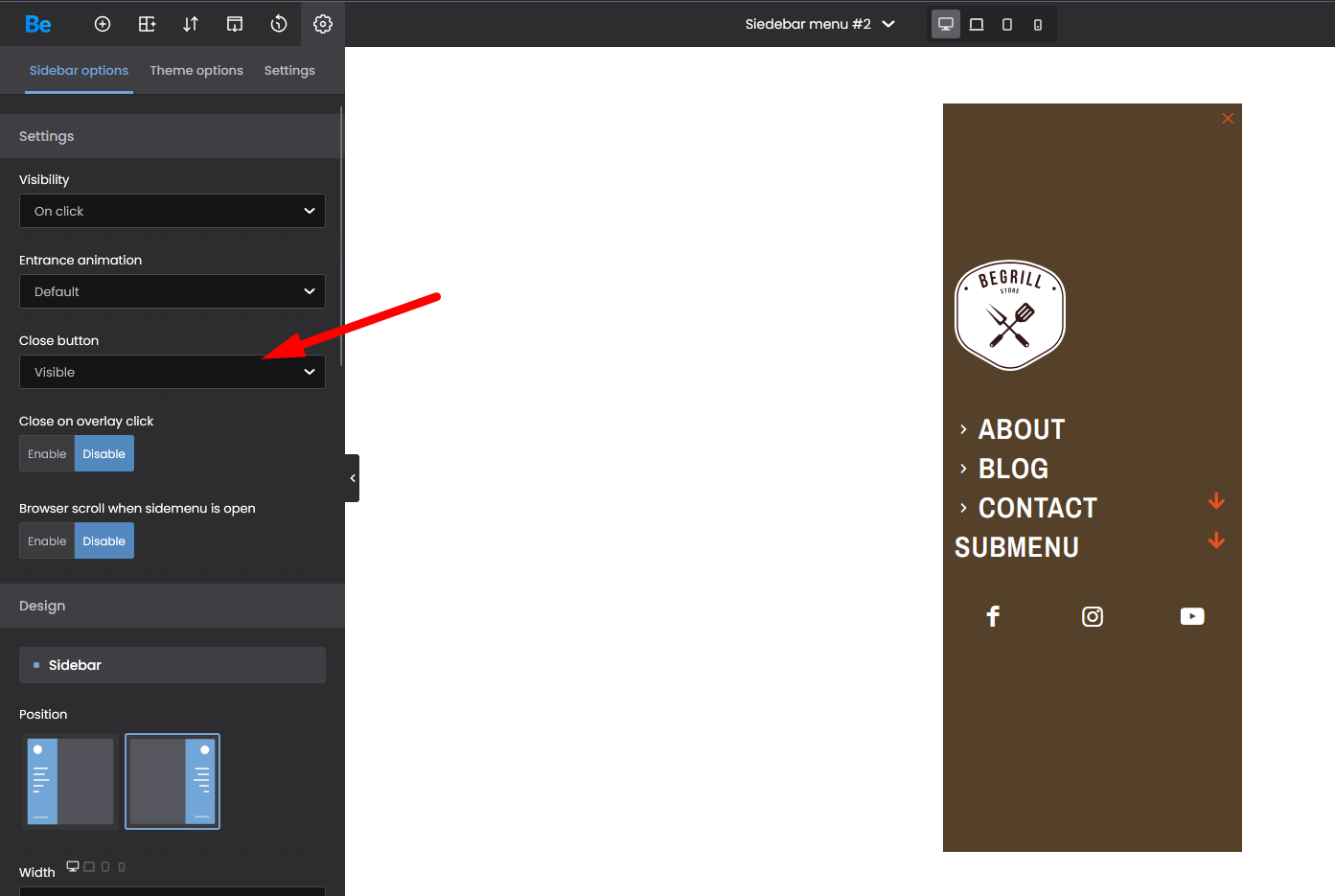This screenshot has width=1335, height=896.
Task: Select tablet icon next to Width
Action: pyautogui.click(x=105, y=866)
